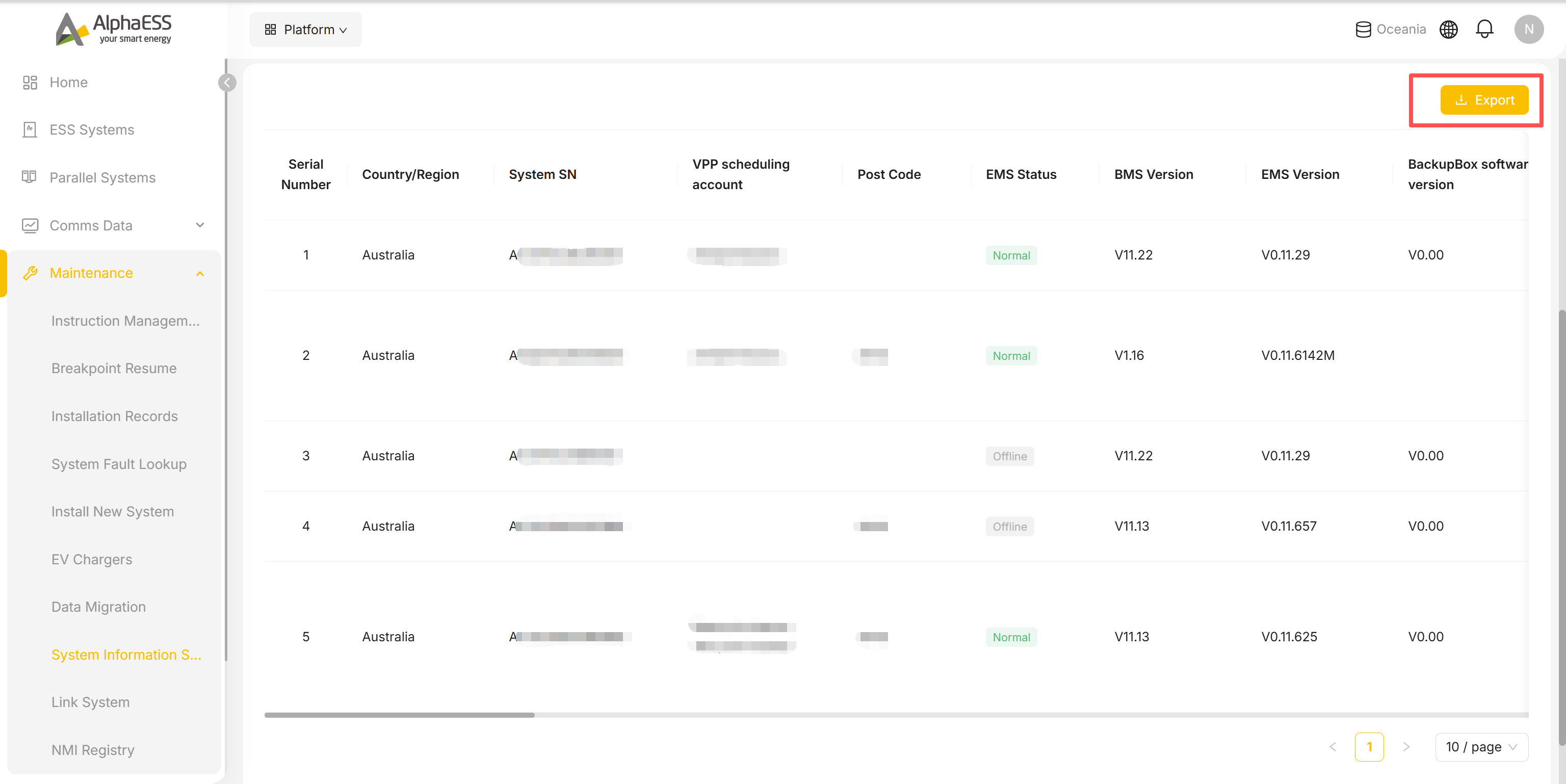Click the EMS version V0.11.625
Image resolution: width=1566 pixels, height=784 pixels.
pos(1289,637)
